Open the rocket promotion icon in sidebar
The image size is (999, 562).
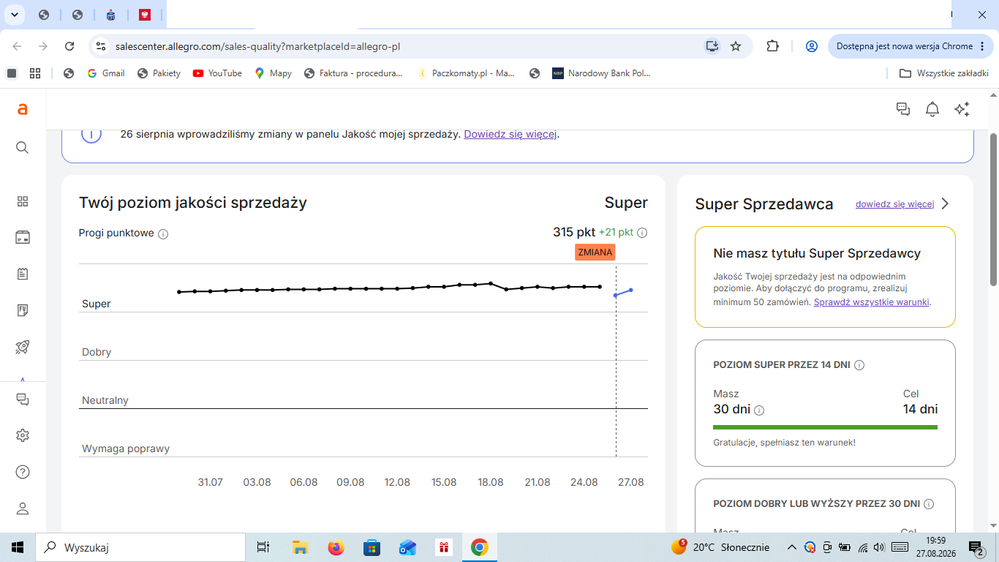22,347
